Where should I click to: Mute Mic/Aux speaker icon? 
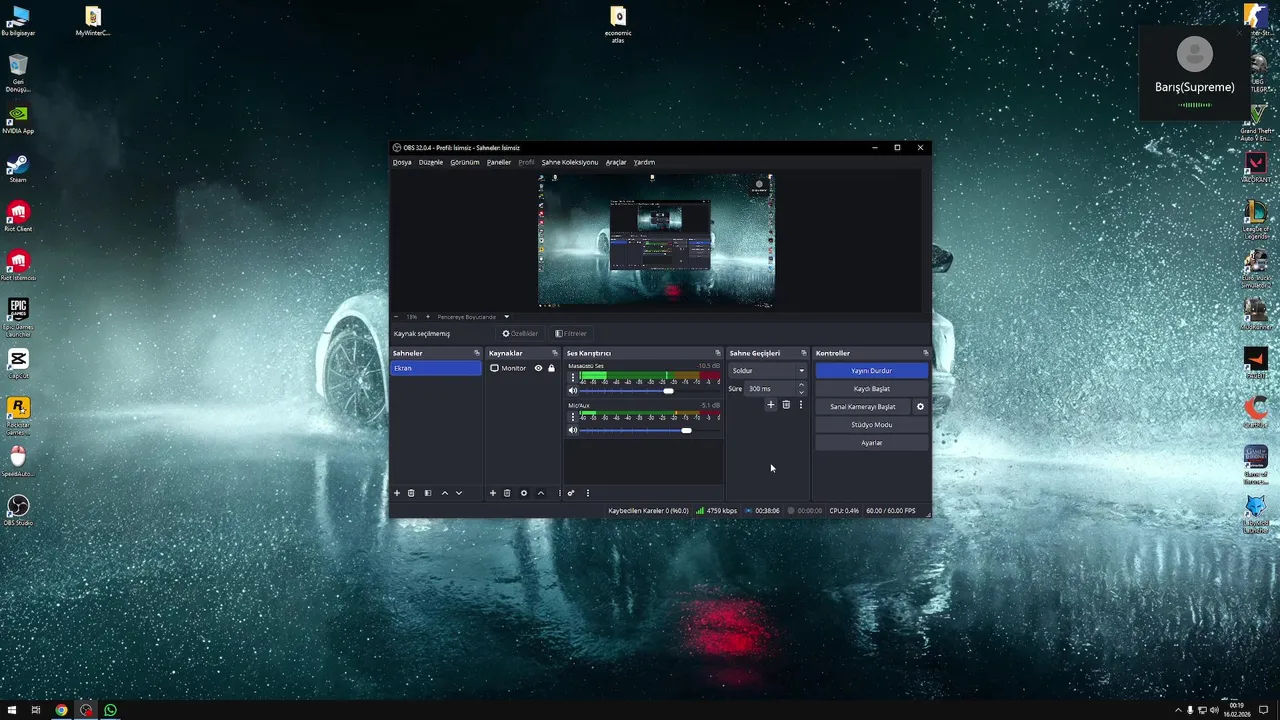click(573, 430)
